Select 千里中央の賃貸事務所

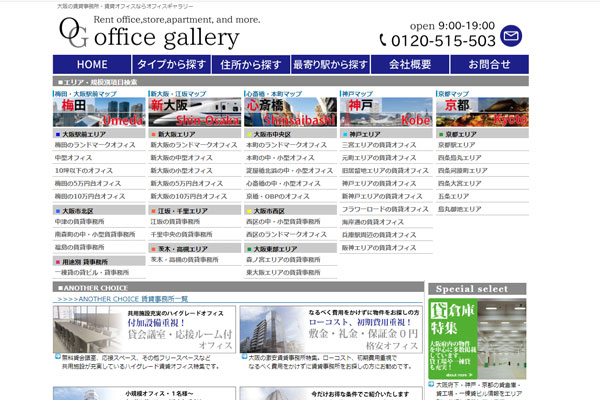point(181,234)
